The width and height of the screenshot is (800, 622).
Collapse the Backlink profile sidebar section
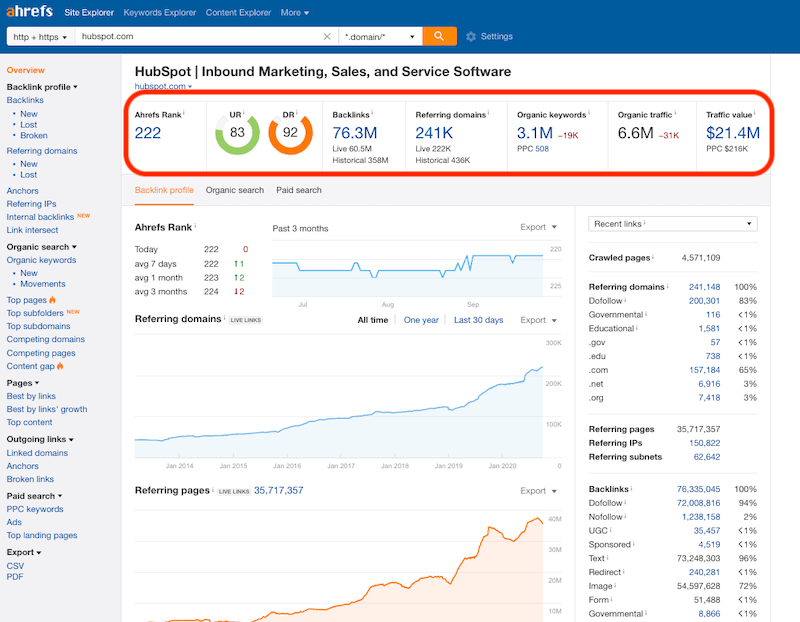pos(42,87)
